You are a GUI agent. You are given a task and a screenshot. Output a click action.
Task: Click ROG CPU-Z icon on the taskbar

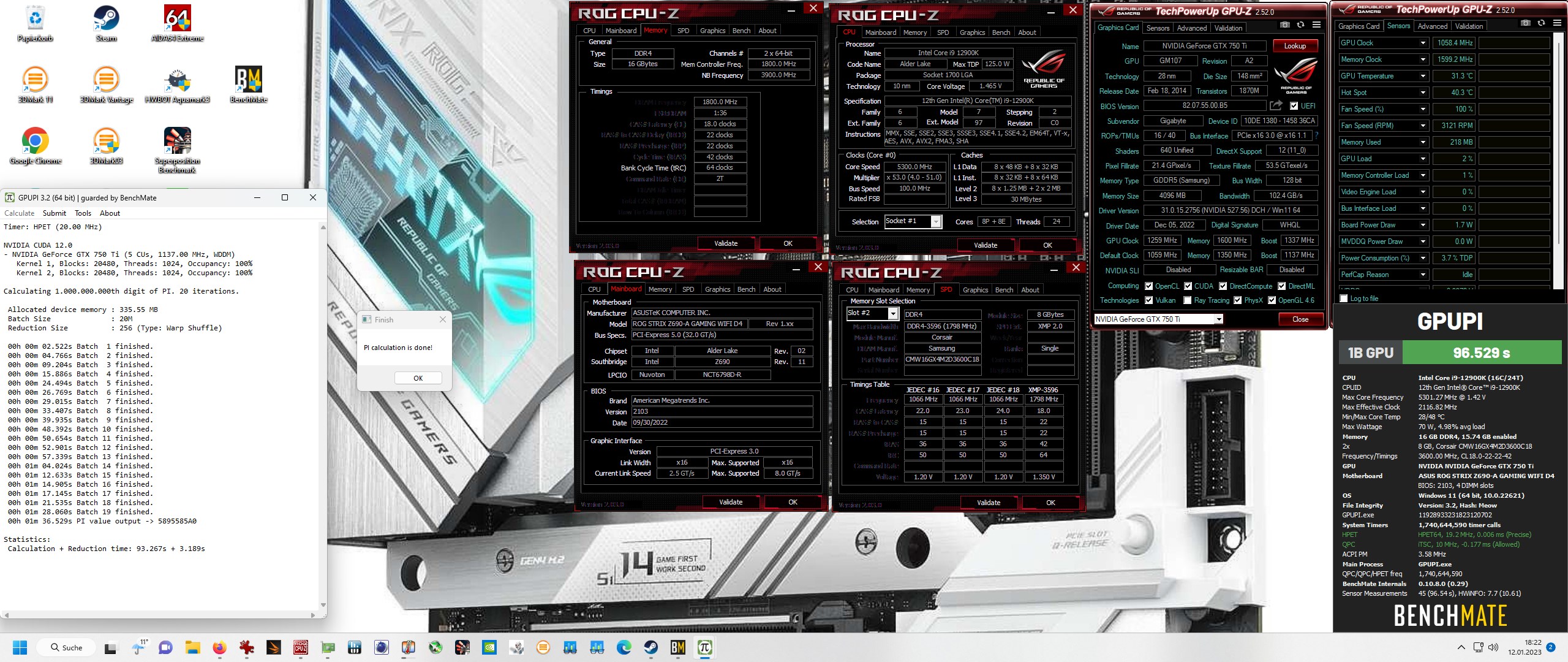click(300, 647)
